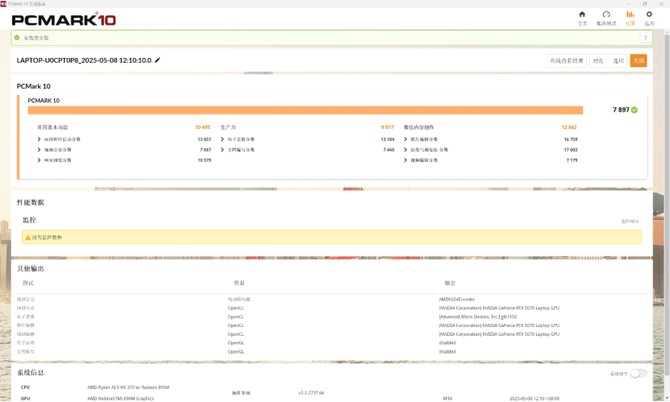Toggle the system details switch

pos(638,374)
